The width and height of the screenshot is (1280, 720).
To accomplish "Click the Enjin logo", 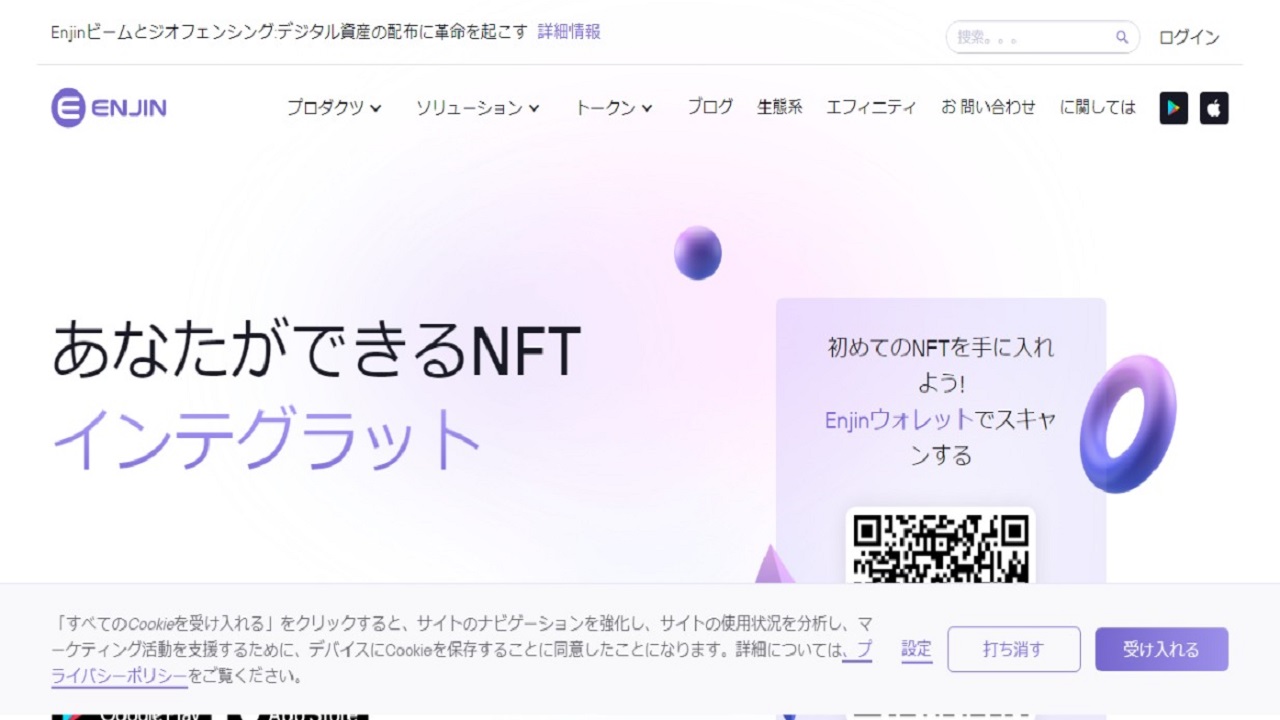I will click(108, 107).
